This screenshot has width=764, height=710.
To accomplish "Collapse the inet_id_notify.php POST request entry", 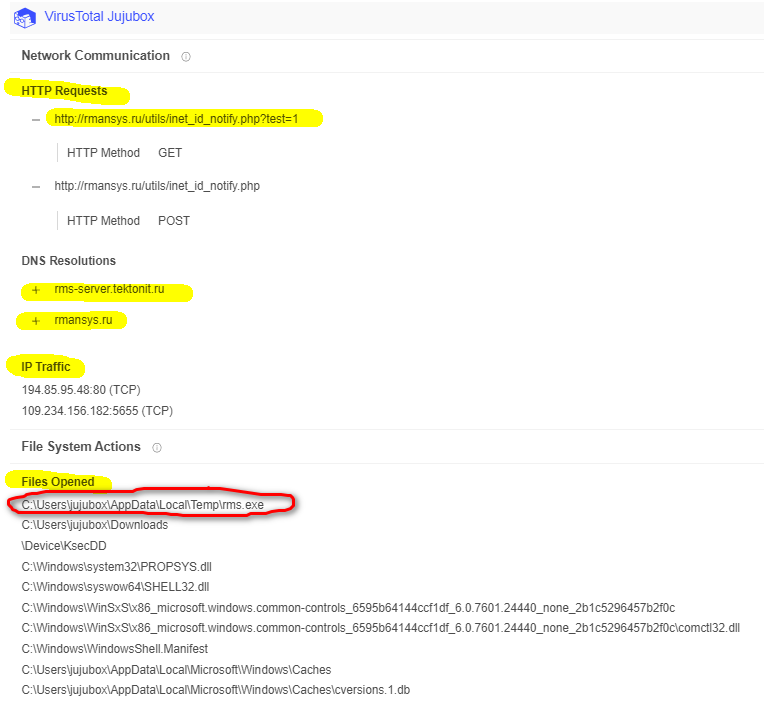I will (x=36, y=187).
